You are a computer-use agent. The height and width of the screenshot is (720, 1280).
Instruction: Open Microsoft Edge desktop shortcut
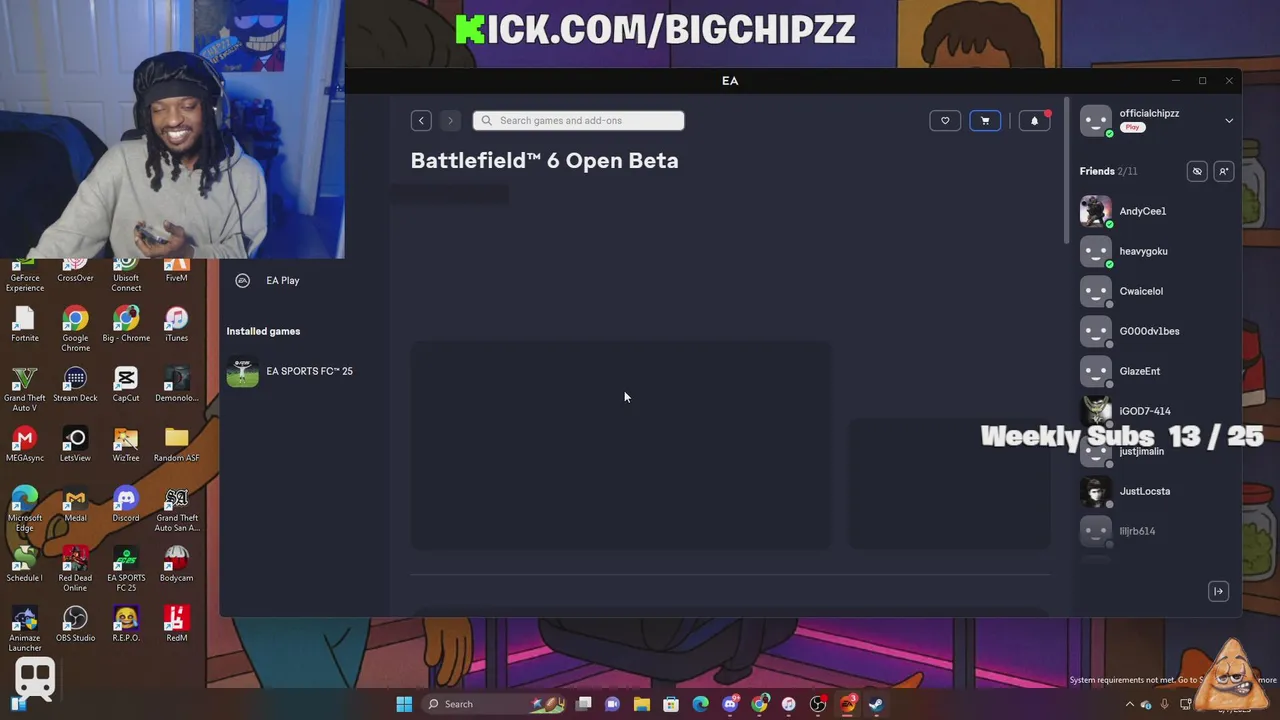[25, 508]
